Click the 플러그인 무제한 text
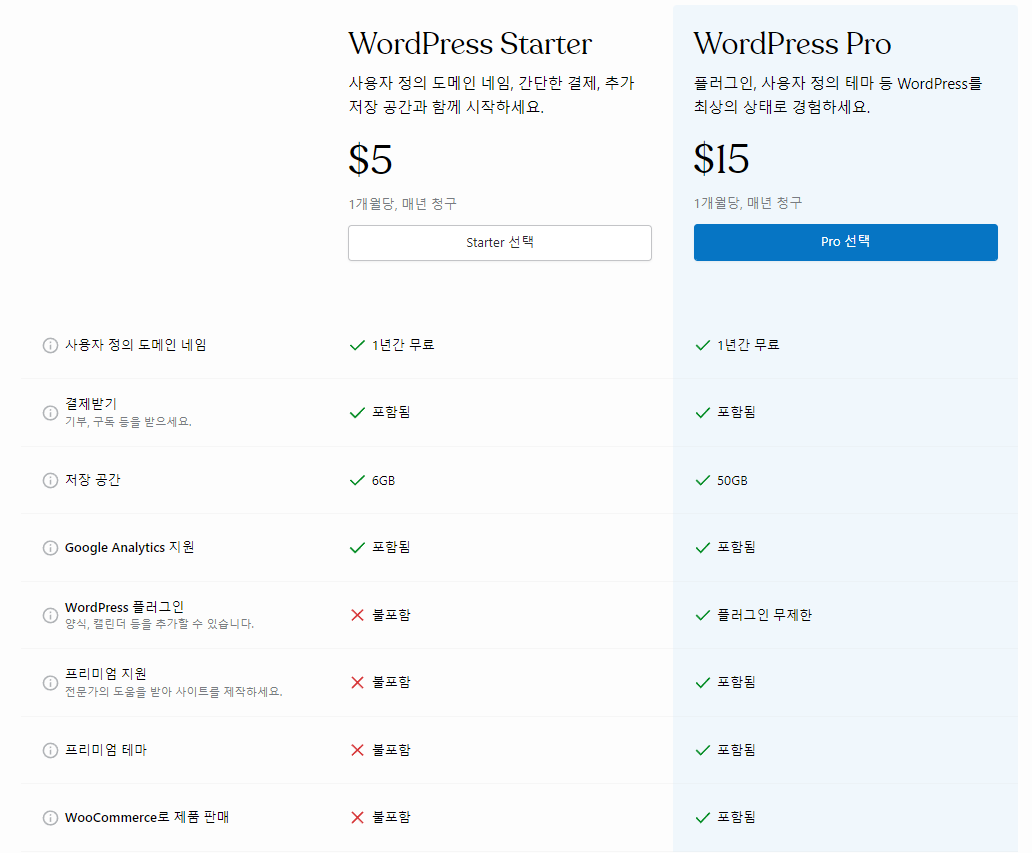 (x=764, y=615)
